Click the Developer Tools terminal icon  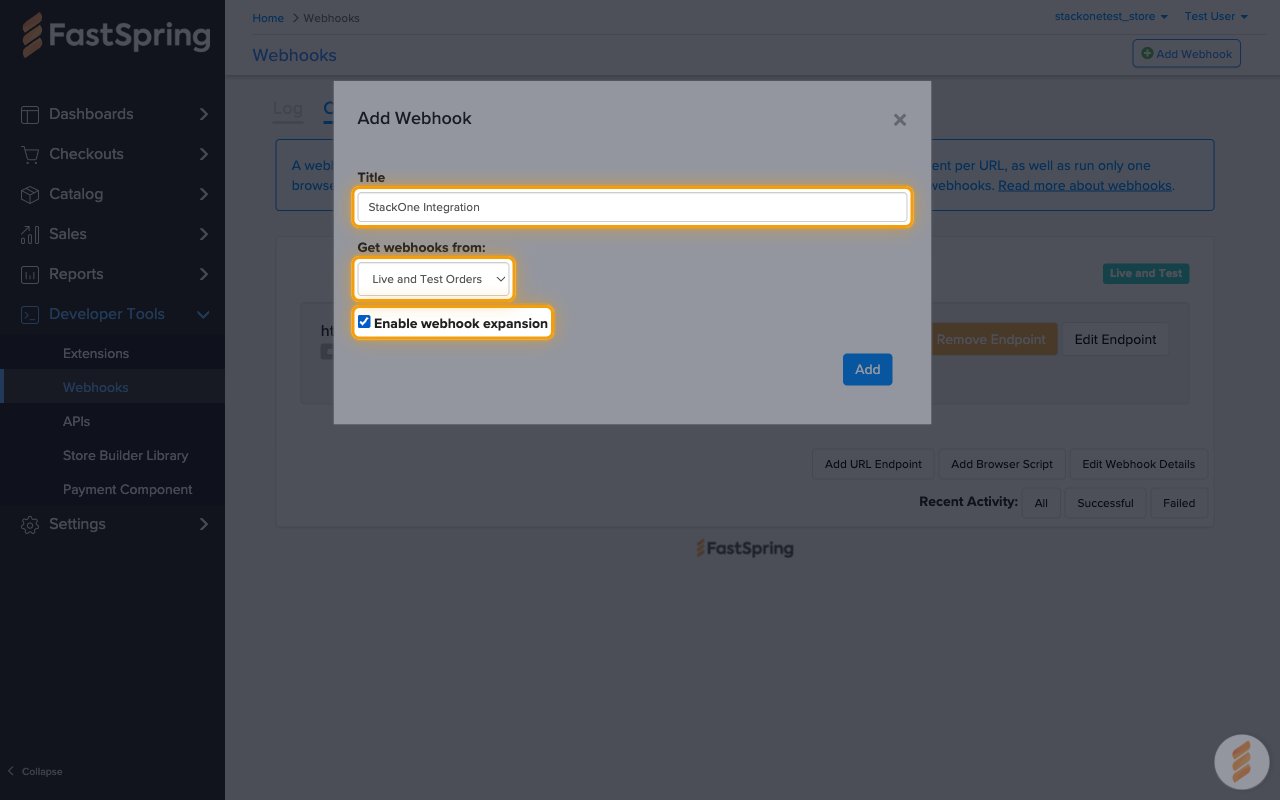pos(30,314)
